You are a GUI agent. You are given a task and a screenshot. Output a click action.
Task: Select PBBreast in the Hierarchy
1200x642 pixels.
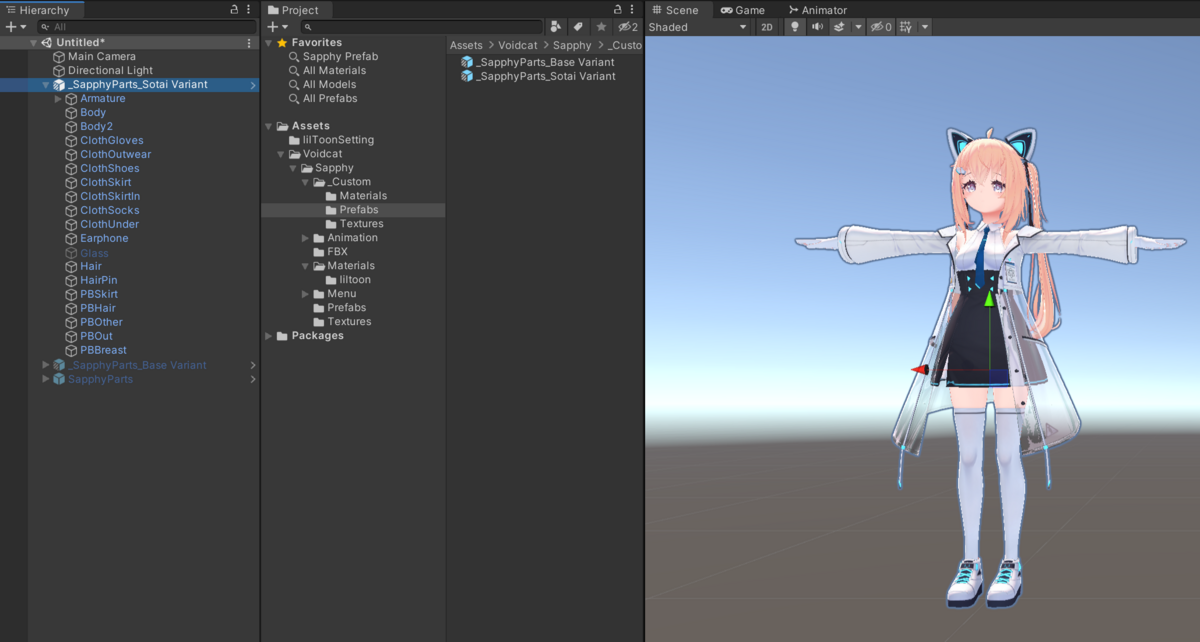click(103, 351)
